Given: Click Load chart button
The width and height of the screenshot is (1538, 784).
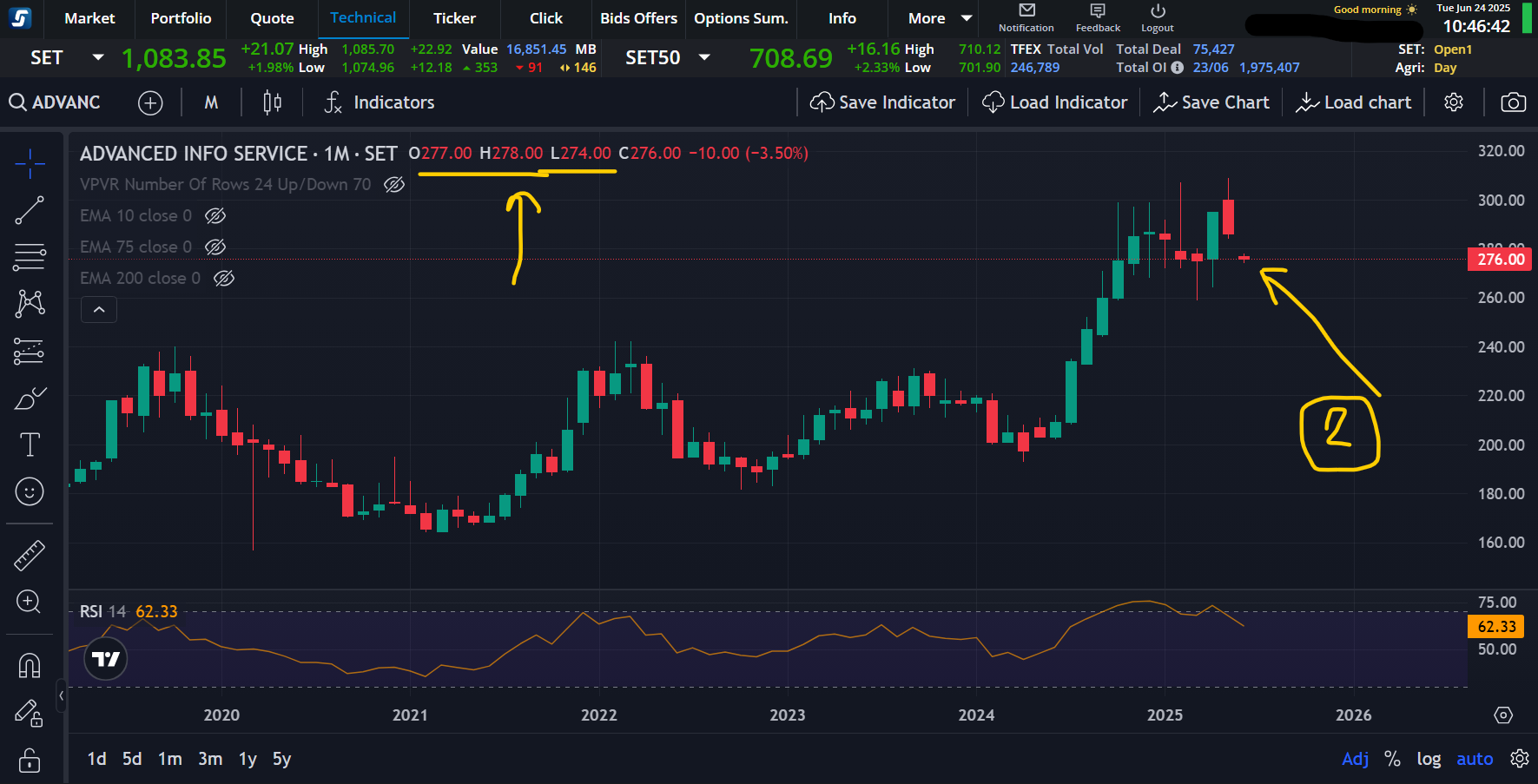Looking at the screenshot, I should tap(1353, 102).
